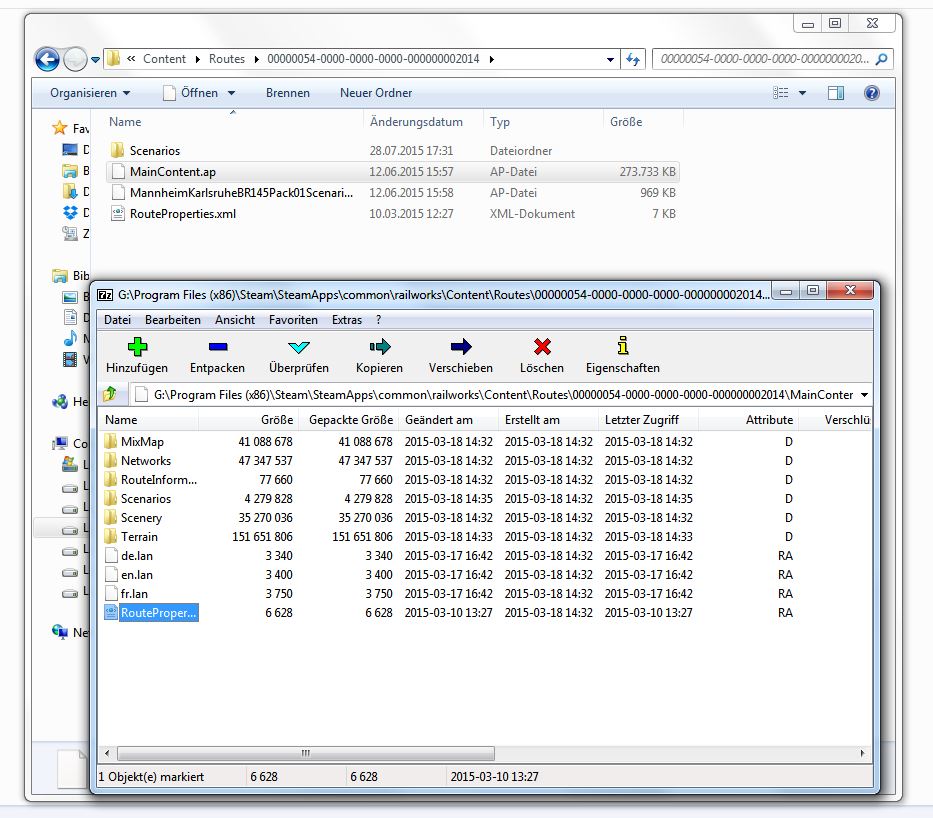Click the Überprüfen test icon
Viewport: 933px width, 818px height.
point(298,347)
